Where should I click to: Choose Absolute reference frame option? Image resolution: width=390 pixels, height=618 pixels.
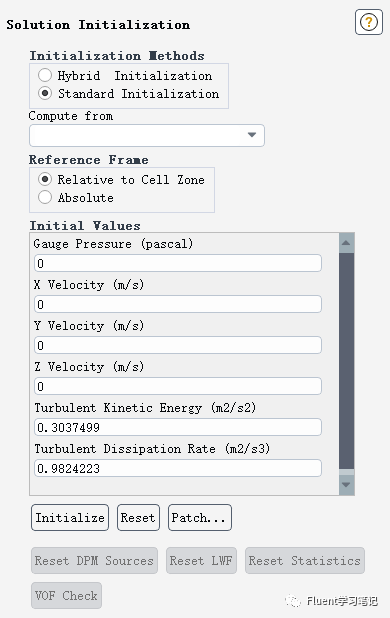click(45, 197)
